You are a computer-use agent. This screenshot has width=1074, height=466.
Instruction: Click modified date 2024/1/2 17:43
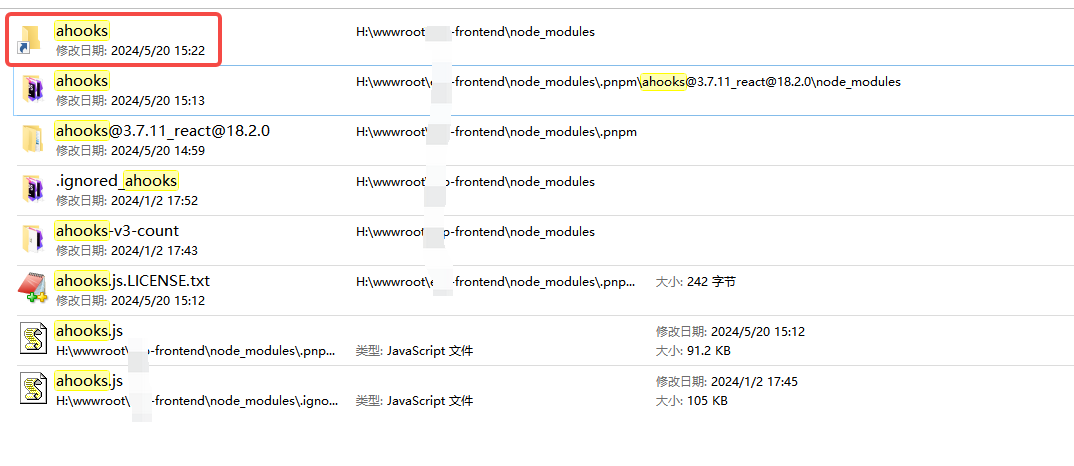tap(154, 251)
